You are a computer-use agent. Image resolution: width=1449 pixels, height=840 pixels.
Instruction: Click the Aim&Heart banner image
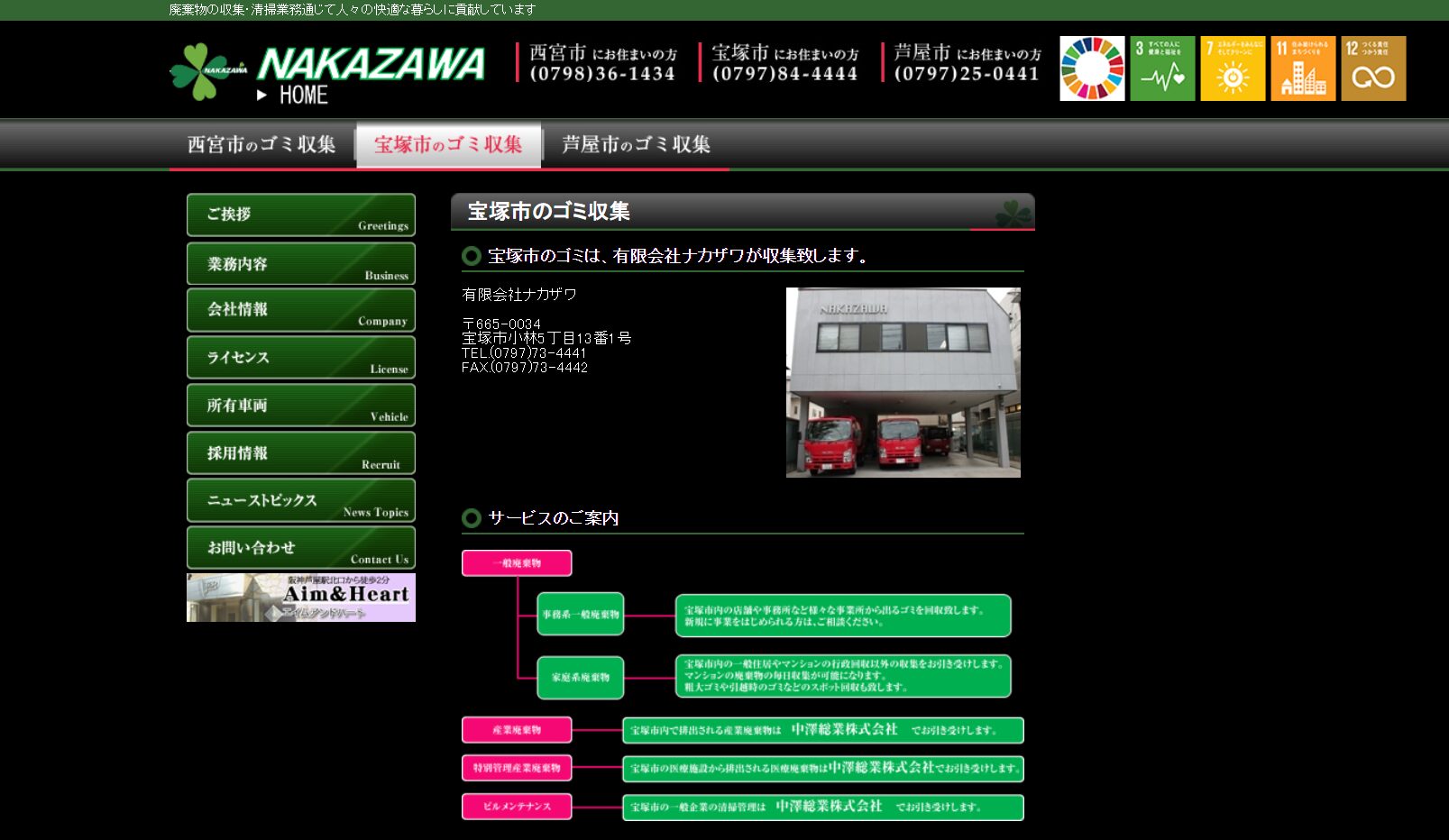click(x=301, y=598)
